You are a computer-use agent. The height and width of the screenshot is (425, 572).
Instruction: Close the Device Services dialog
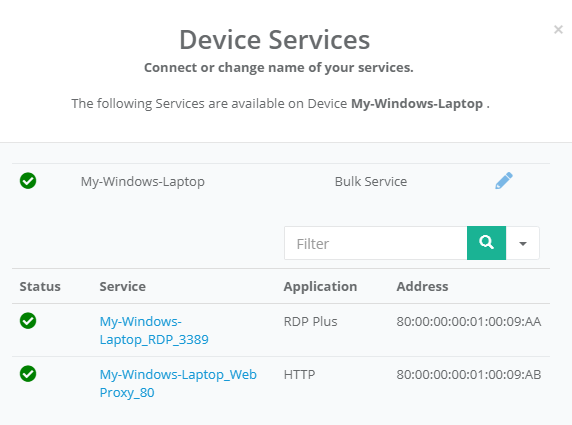[558, 30]
